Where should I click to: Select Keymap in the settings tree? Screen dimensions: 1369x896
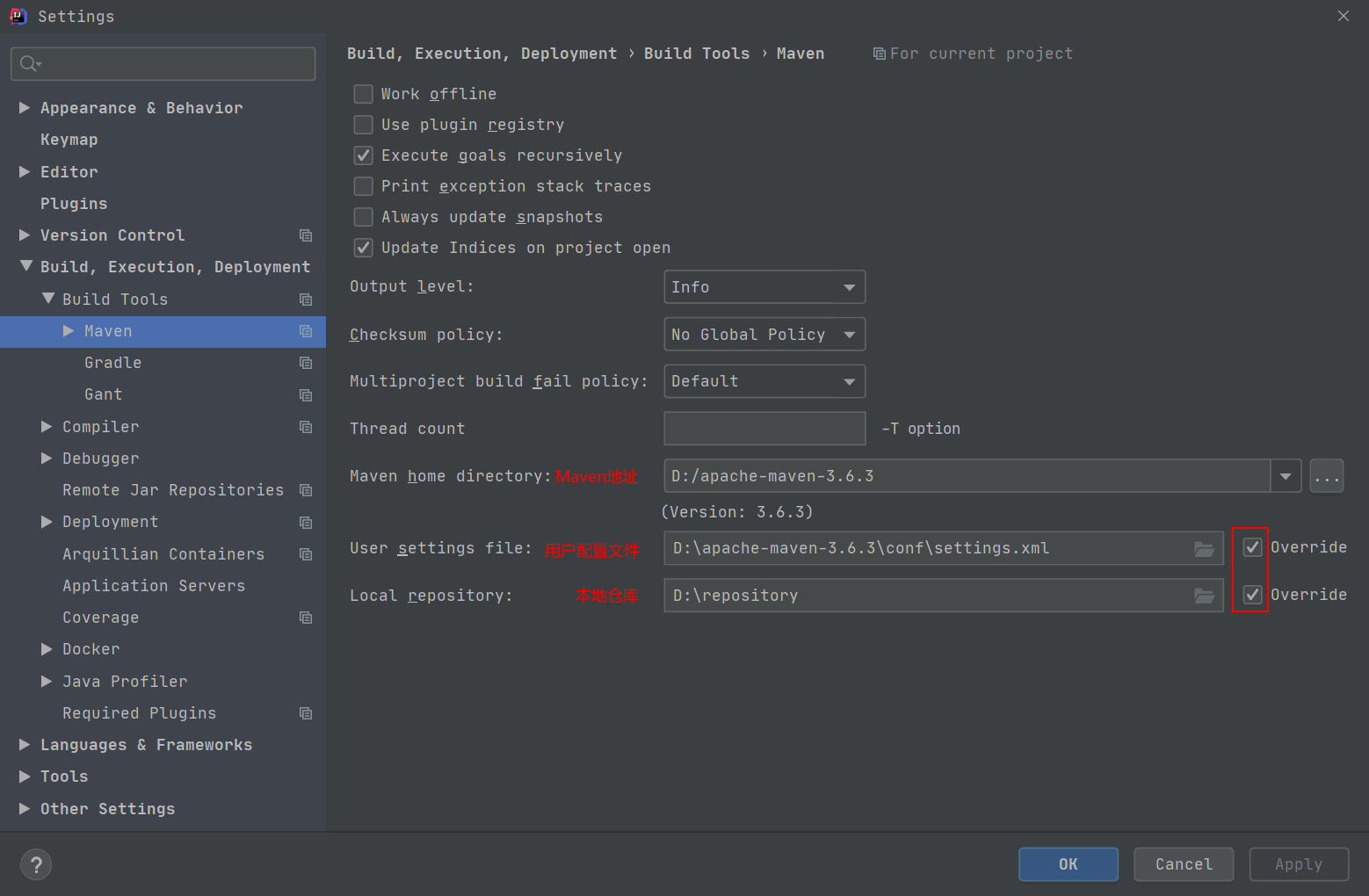coord(69,140)
